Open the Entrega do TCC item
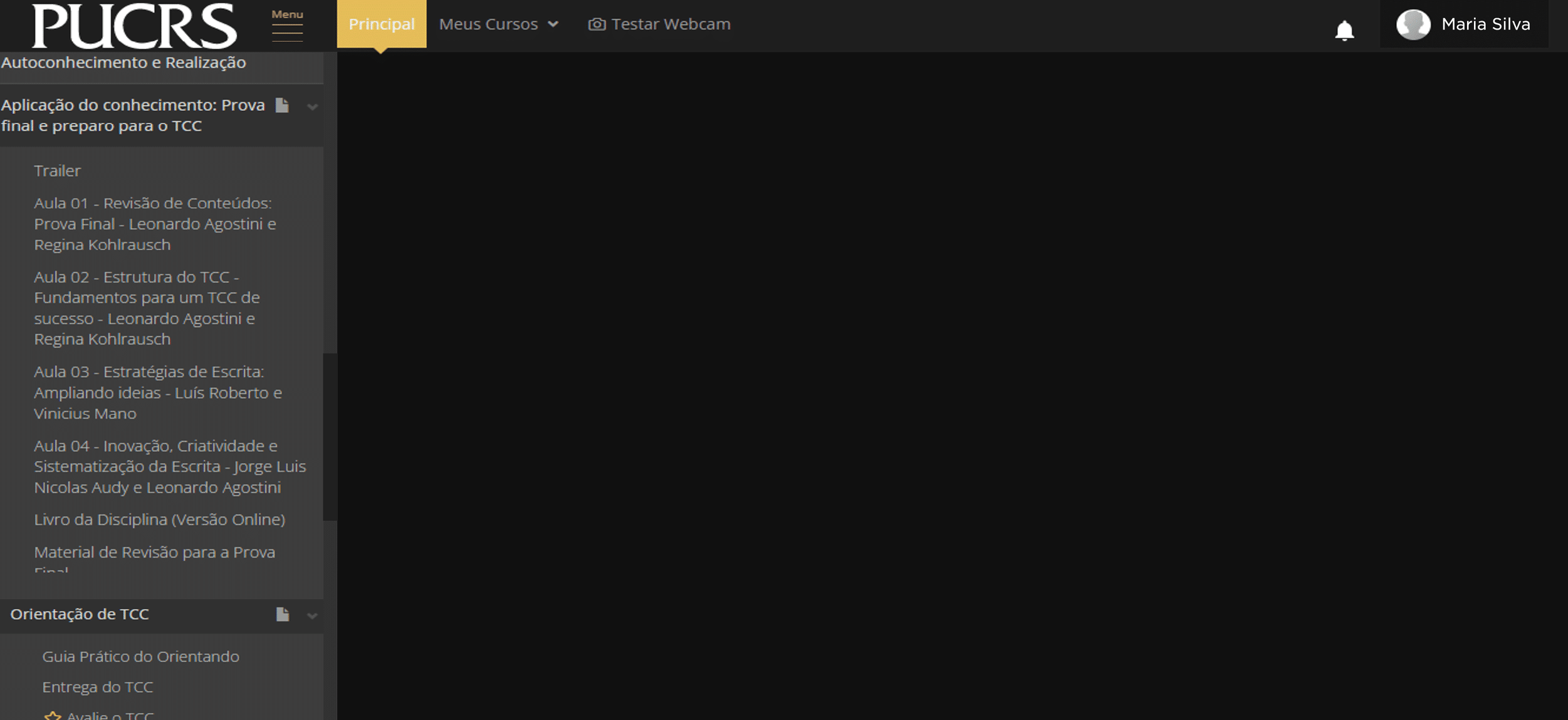 [x=97, y=687]
